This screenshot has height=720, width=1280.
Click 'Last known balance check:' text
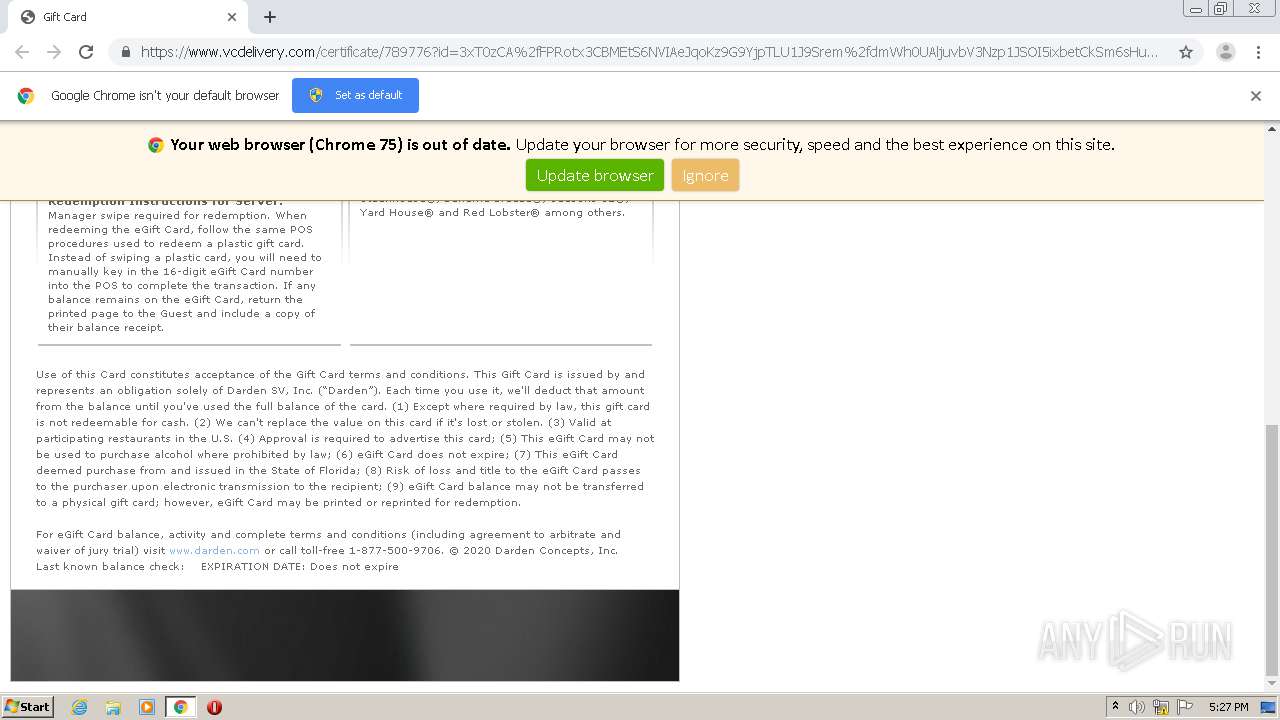(110, 566)
